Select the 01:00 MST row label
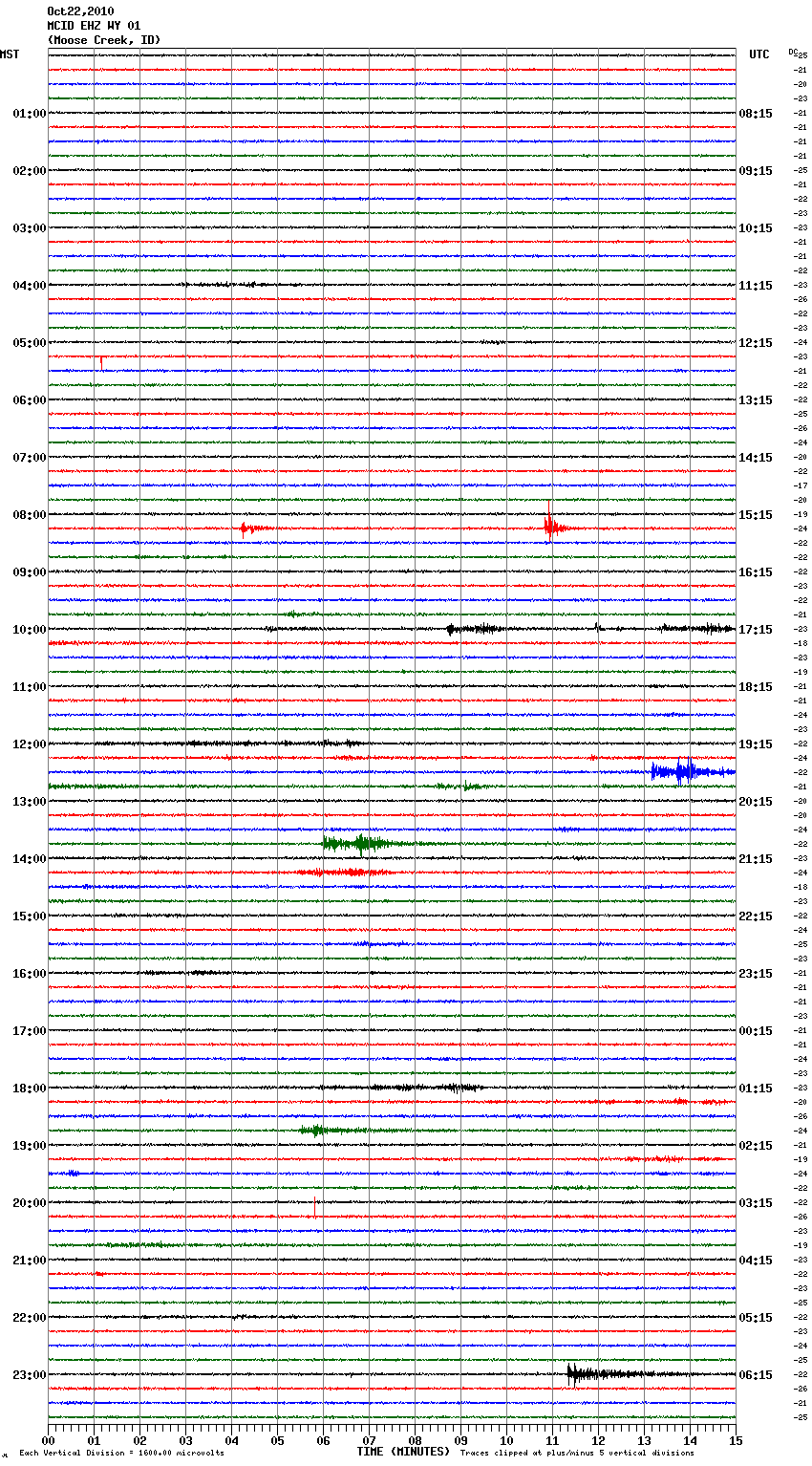This screenshot has width=812, height=1466. 30,114
